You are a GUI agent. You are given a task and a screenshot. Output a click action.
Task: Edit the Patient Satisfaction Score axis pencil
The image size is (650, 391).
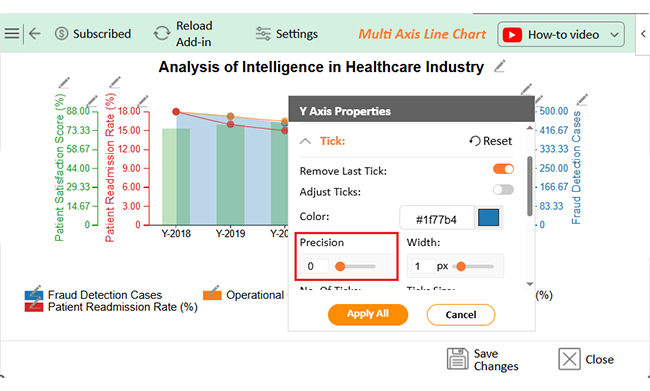coord(64,83)
